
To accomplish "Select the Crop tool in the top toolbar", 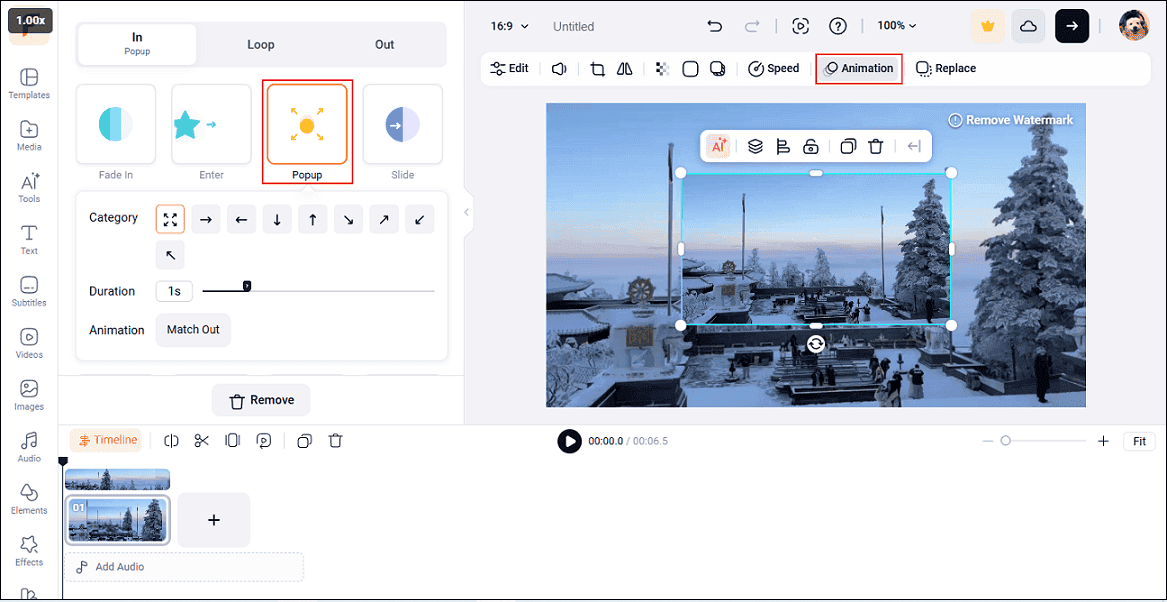I will pos(597,68).
